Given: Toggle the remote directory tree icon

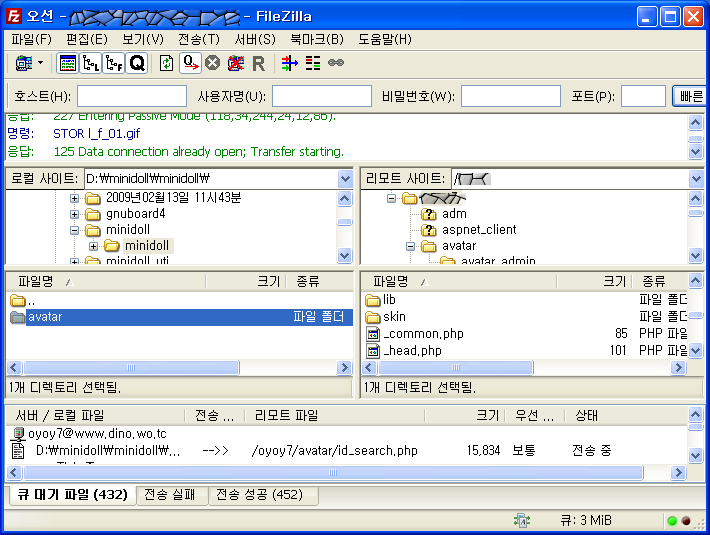Looking at the screenshot, I should click(x=114, y=63).
